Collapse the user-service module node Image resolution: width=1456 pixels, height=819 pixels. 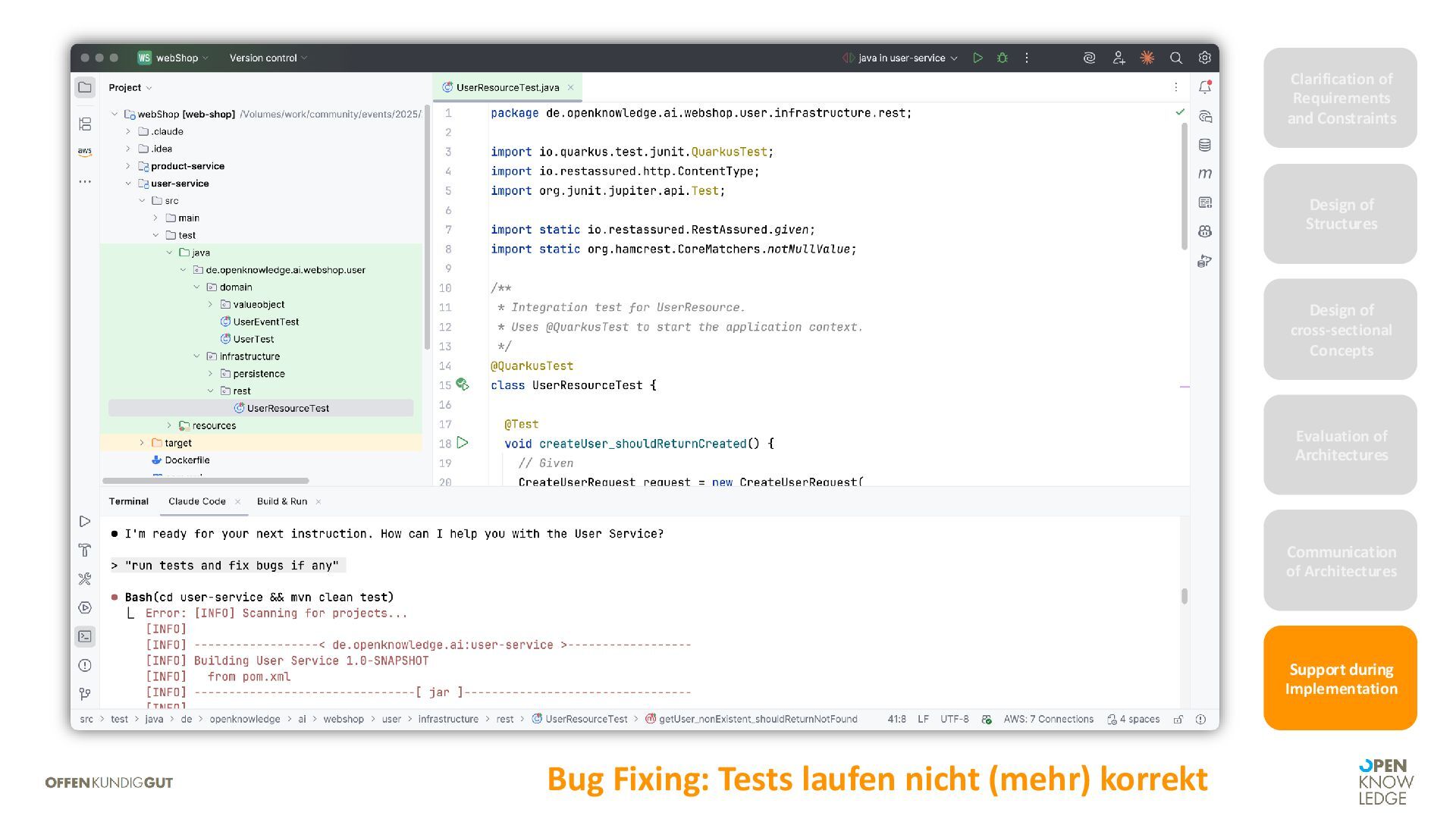(128, 184)
